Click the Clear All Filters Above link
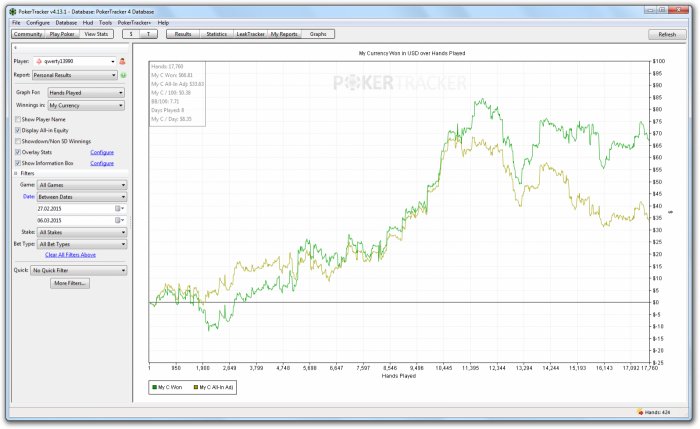Screen dimensions: 700x429 [x=70, y=255]
